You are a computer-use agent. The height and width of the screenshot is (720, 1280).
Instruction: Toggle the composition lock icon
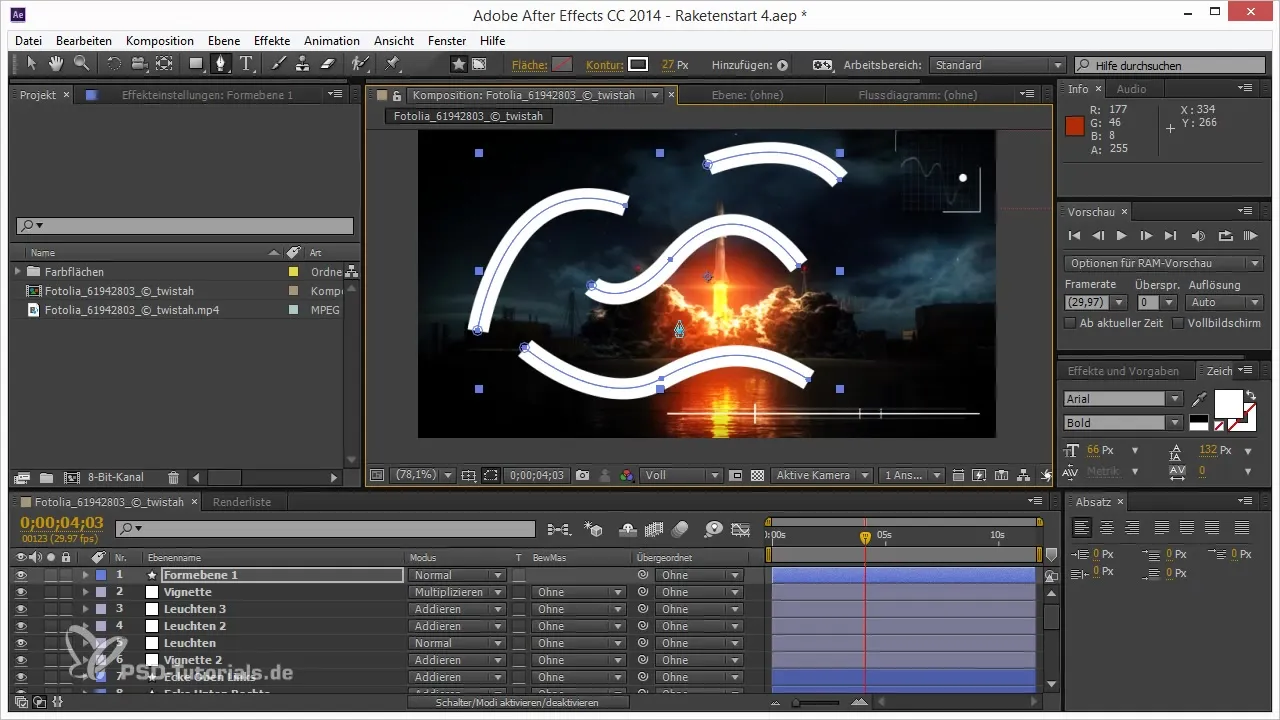point(397,96)
